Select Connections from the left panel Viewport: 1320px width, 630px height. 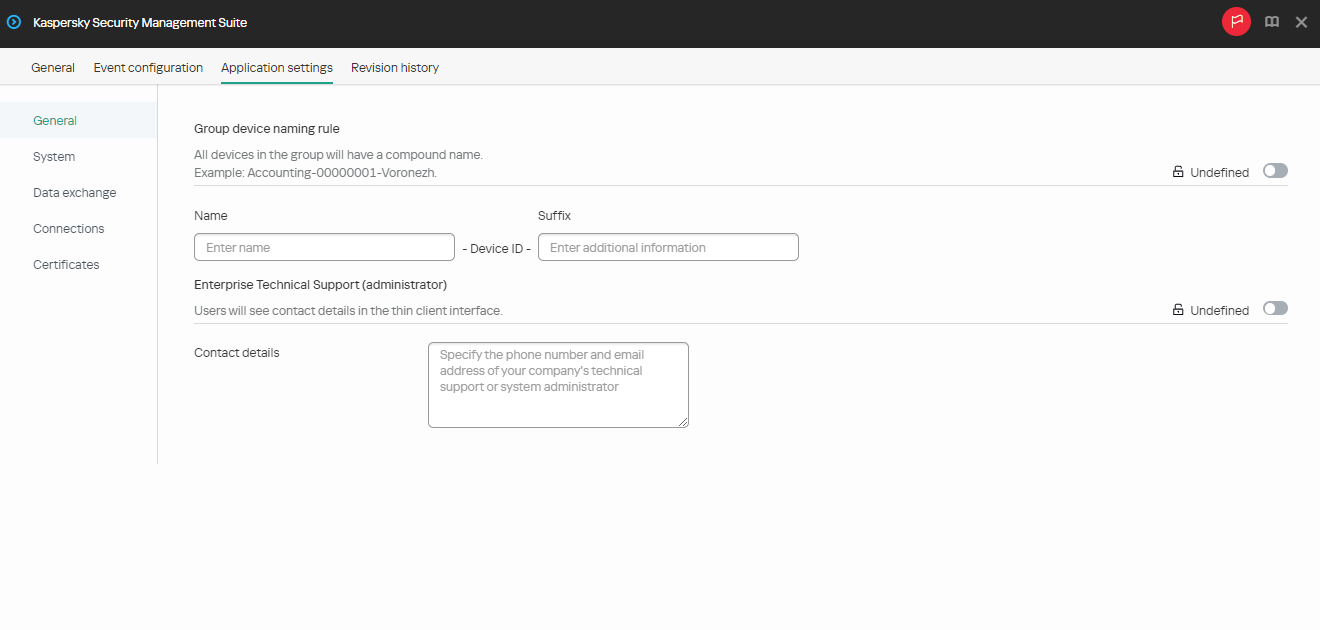click(68, 228)
